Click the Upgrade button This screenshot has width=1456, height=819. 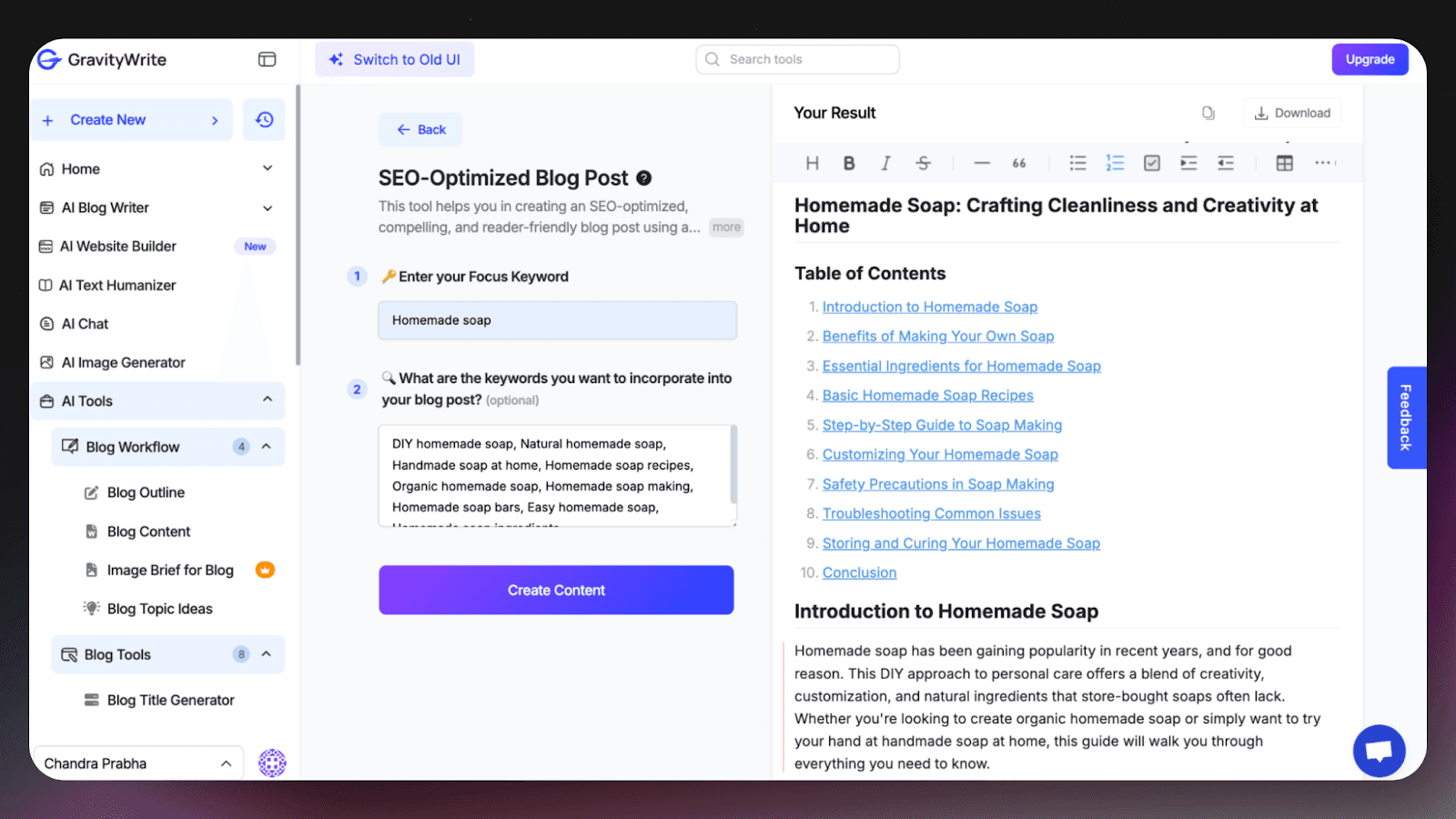[1370, 59]
